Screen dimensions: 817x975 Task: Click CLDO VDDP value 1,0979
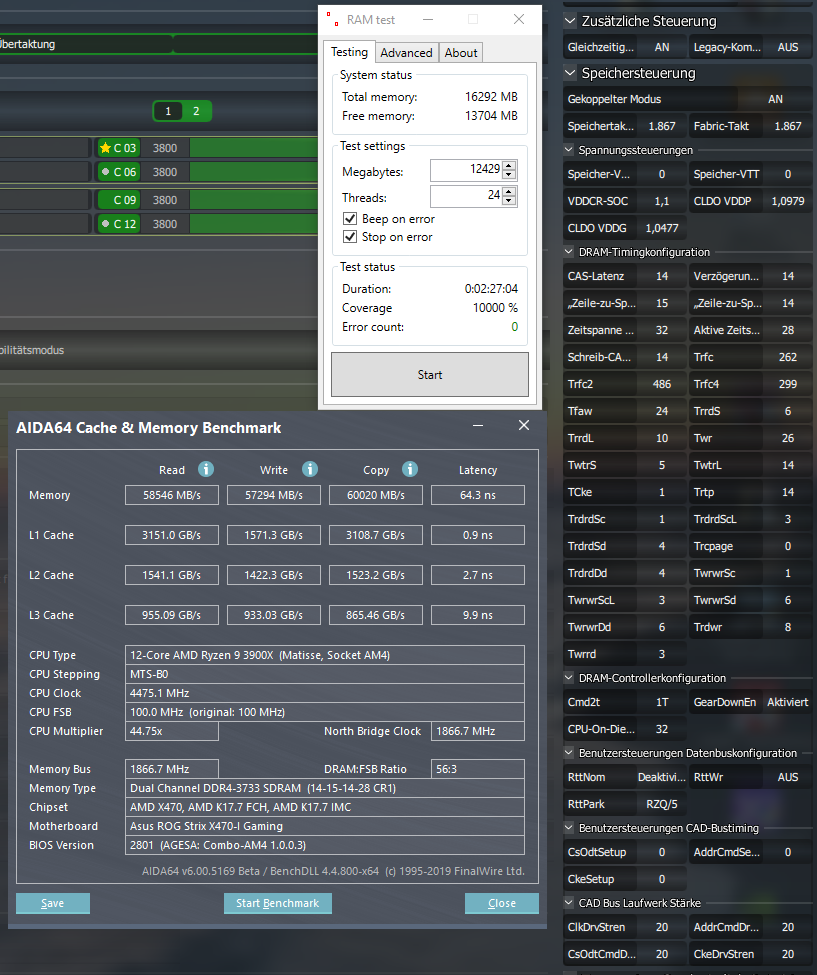(788, 201)
